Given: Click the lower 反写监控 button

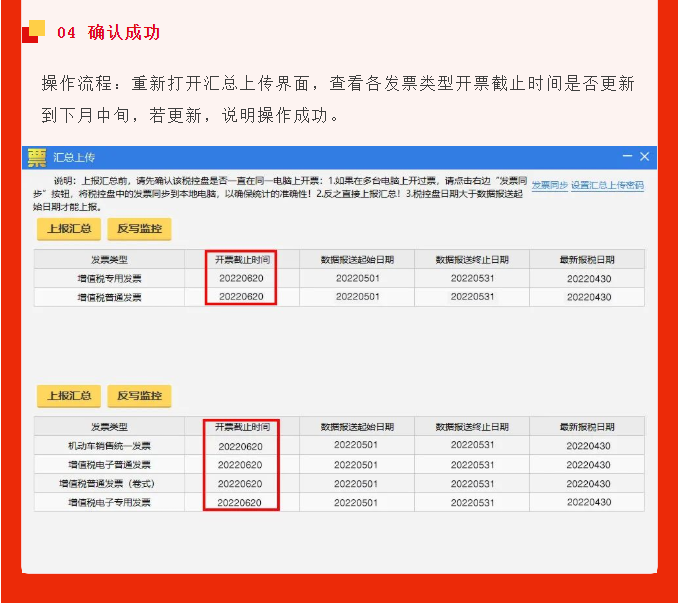Looking at the screenshot, I should tap(139, 396).
